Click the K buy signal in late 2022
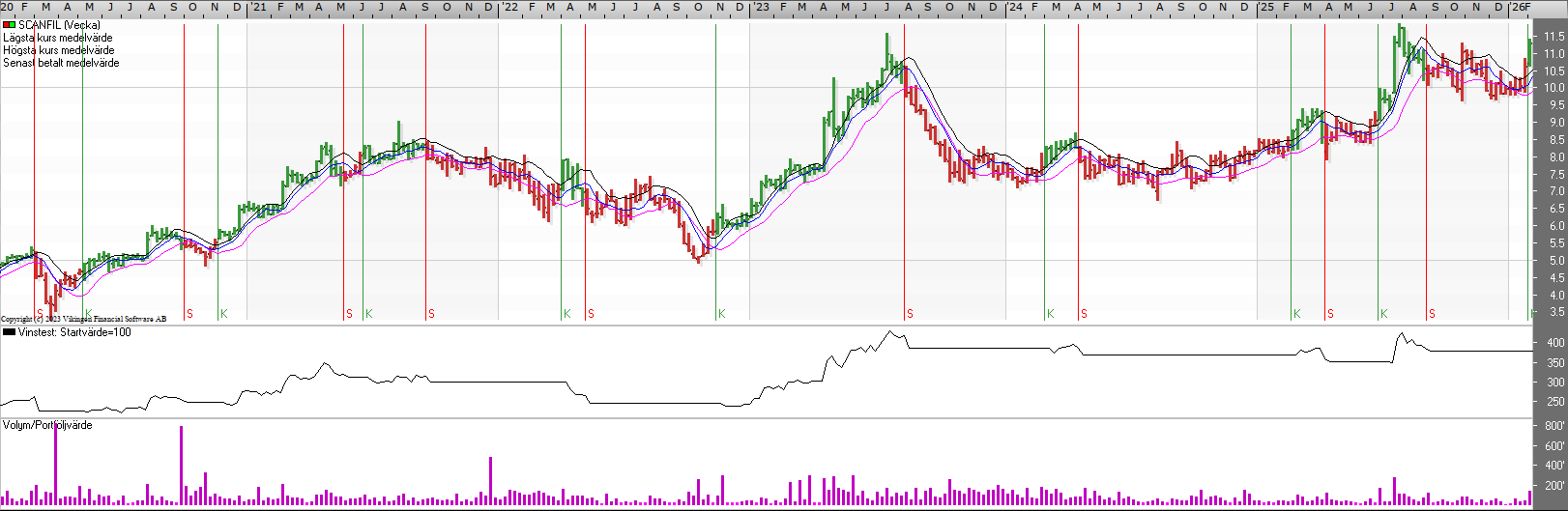1568x511 pixels. (x=721, y=314)
